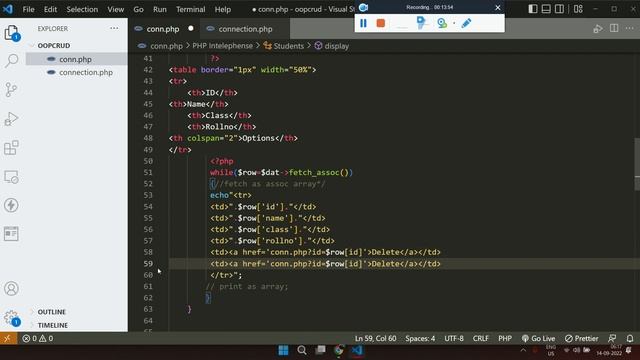Viewport: 640px width, 360px height.
Task: Click PHP Intelephense breadcrumb item
Action: pyautogui.click(x=222, y=46)
